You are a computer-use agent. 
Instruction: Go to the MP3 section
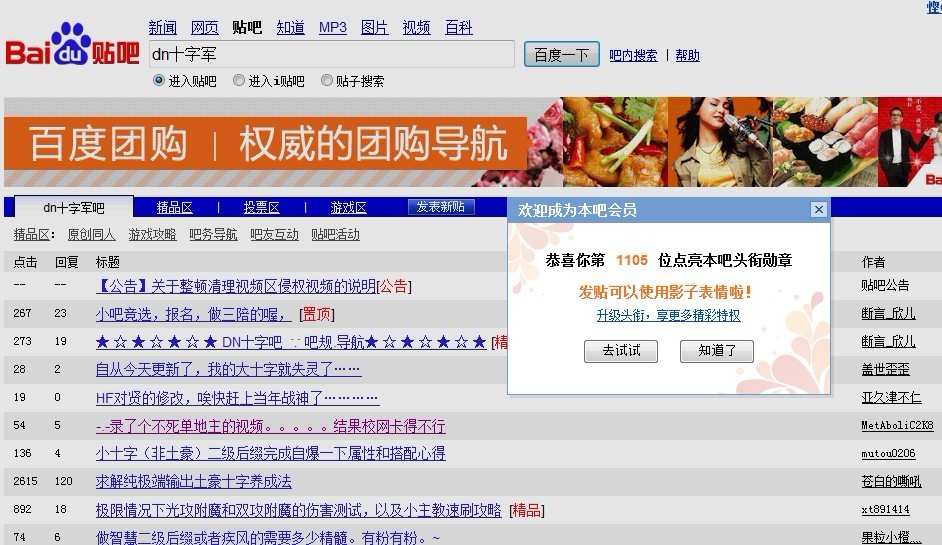[x=333, y=28]
